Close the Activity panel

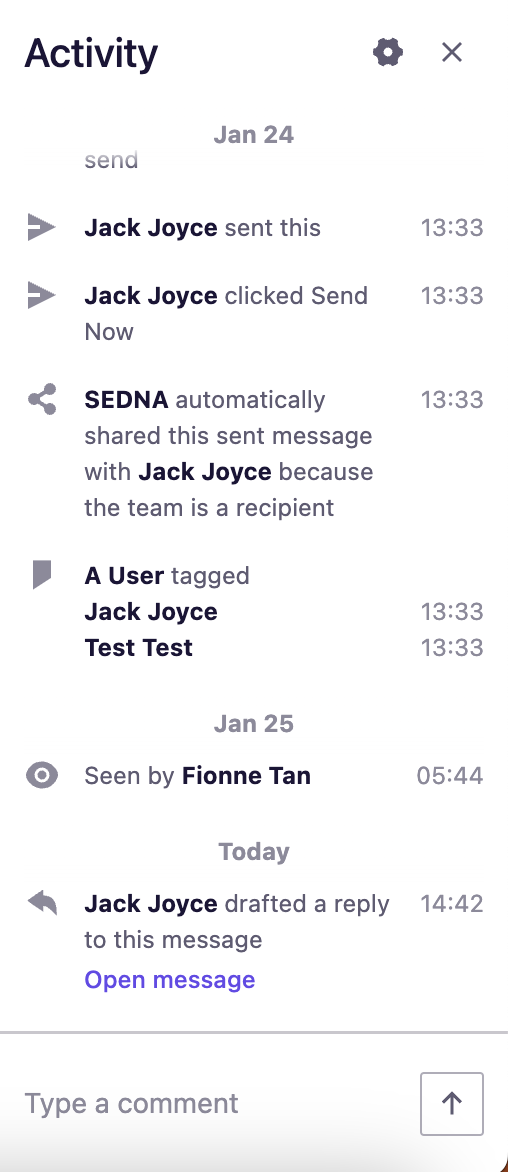click(x=452, y=52)
